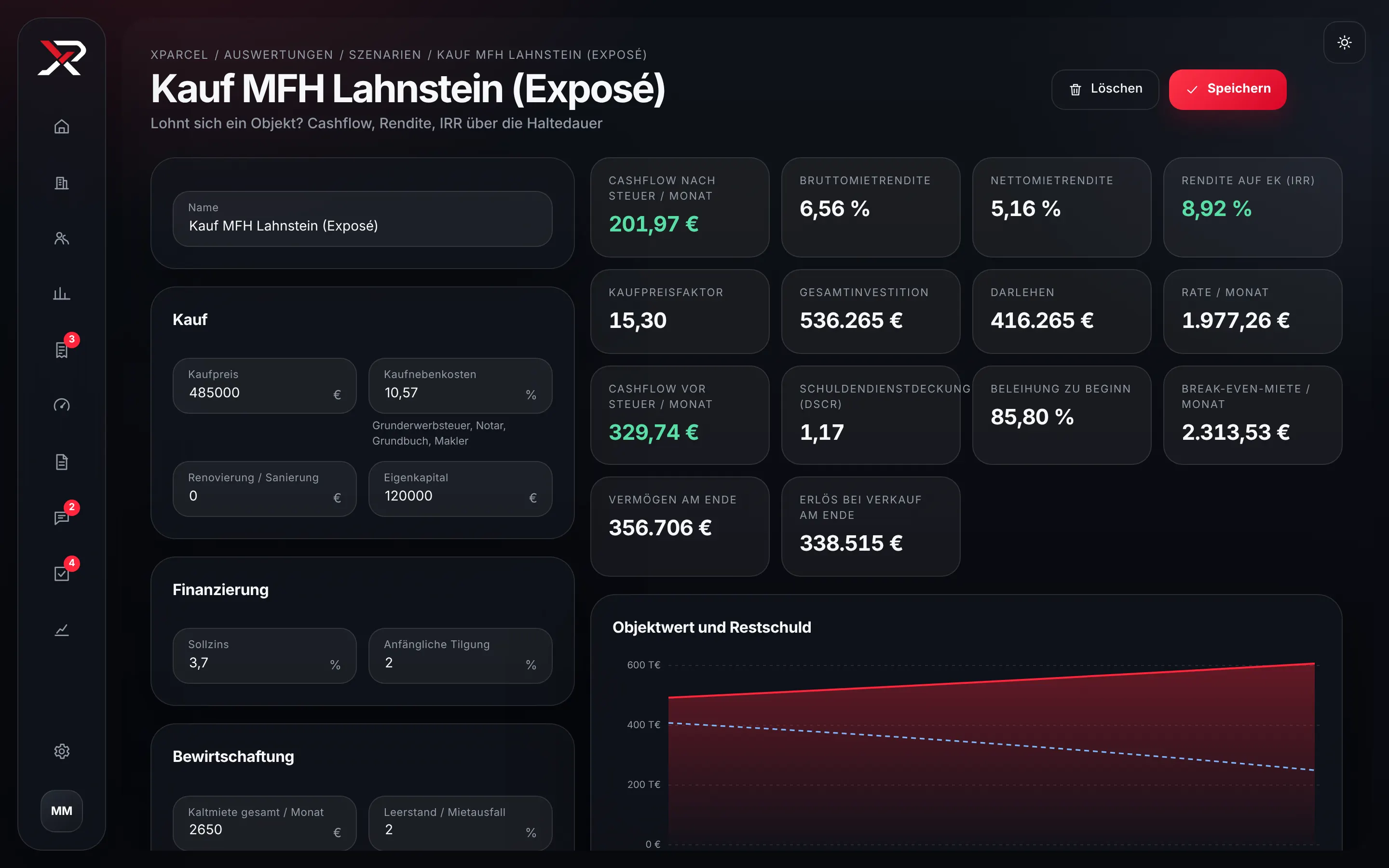Image resolution: width=1389 pixels, height=868 pixels.
Task: Click the IRR 8,92 % value
Action: point(1217,208)
